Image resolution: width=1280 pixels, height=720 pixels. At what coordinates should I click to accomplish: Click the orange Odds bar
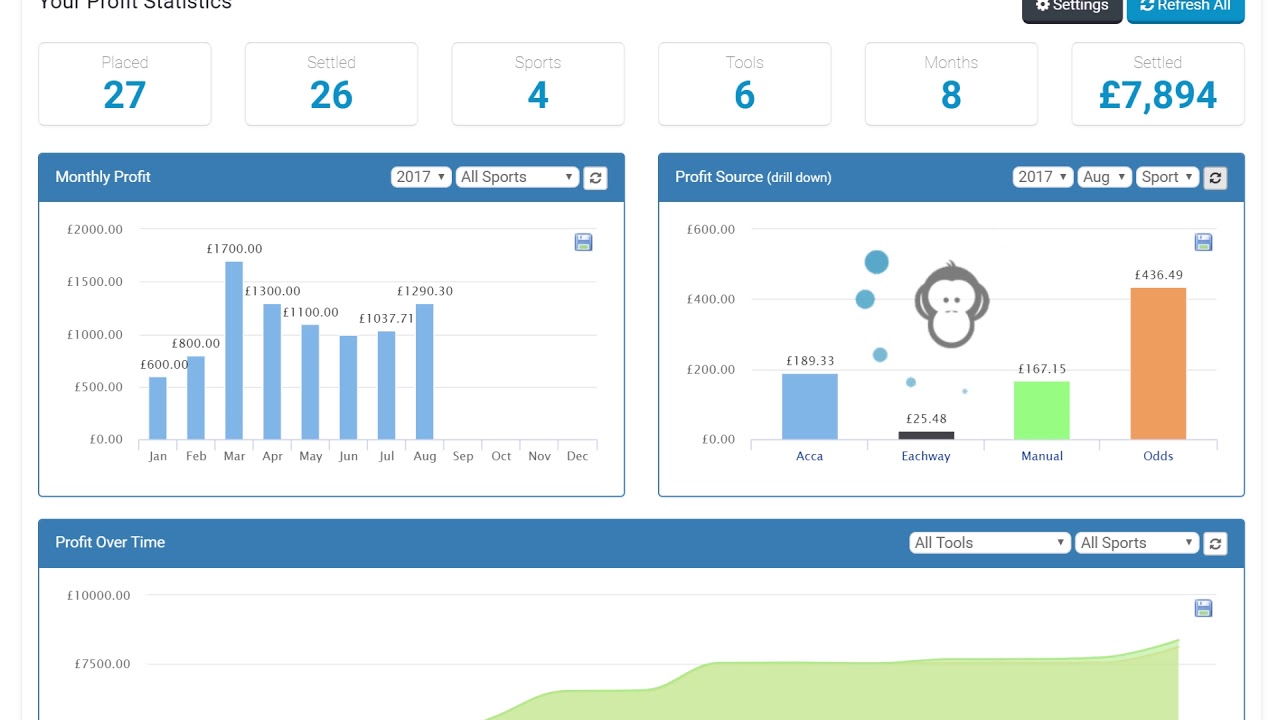[x=1158, y=364]
